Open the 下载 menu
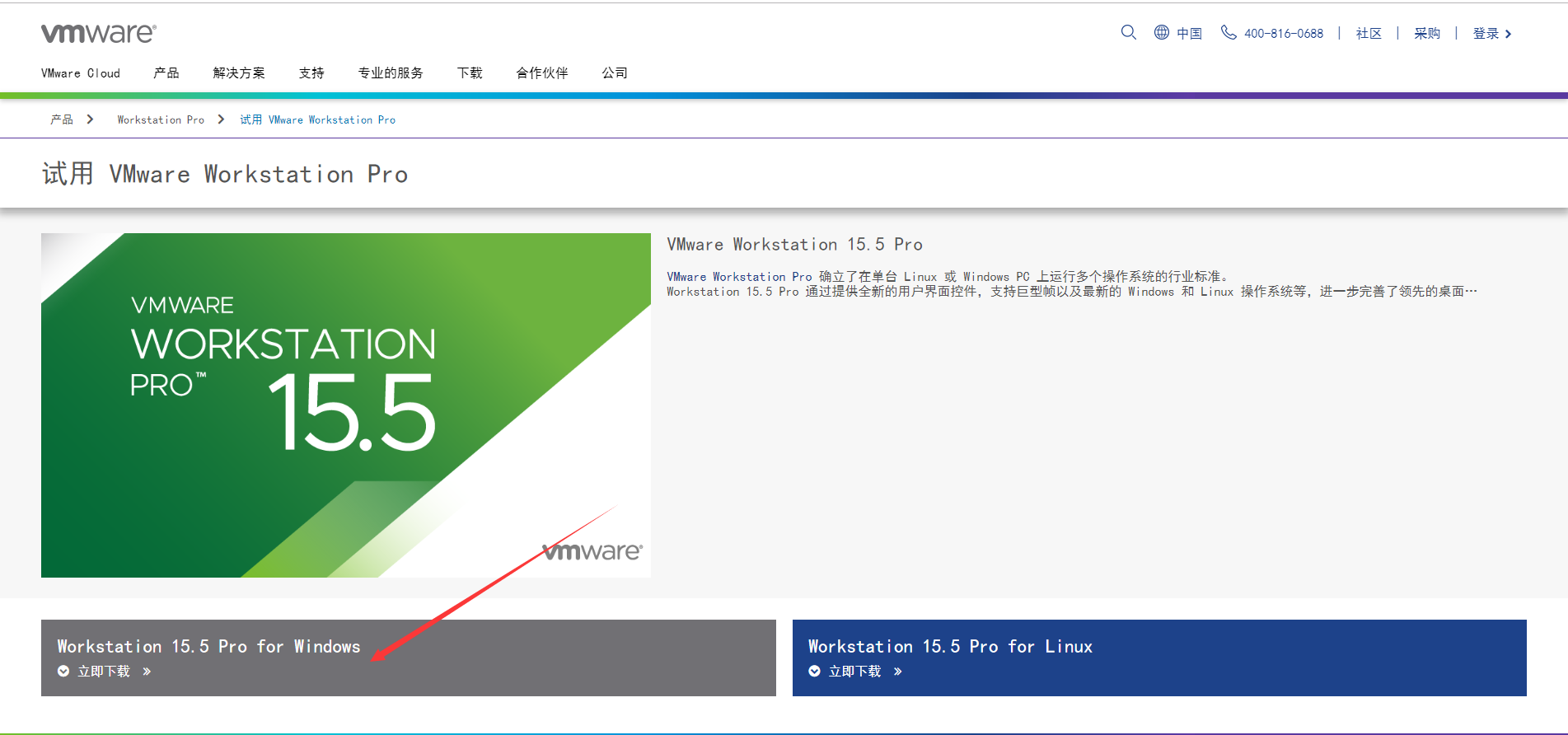Screen dimensions: 1568x735 coord(470,73)
